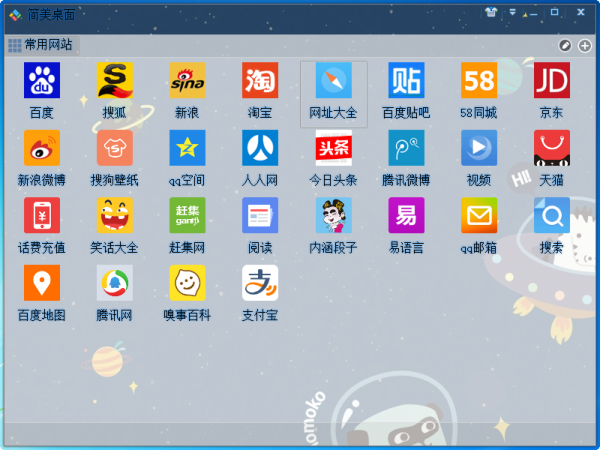The width and height of the screenshot is (600, 450).
Task: Open the 内涵段子 cartoon icon
Action: (333, 215)
